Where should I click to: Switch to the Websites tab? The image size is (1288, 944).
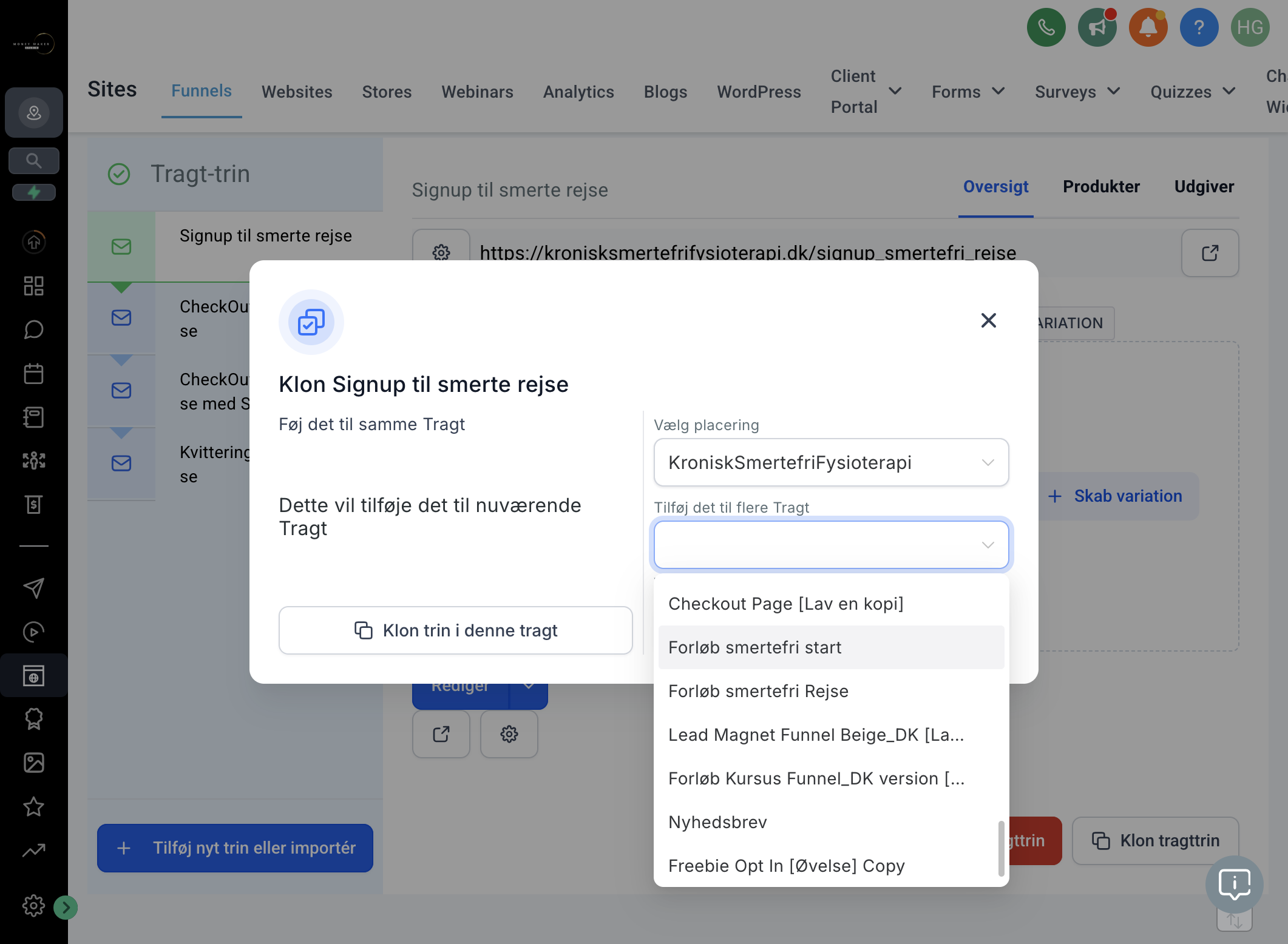[x=297, y=92]
